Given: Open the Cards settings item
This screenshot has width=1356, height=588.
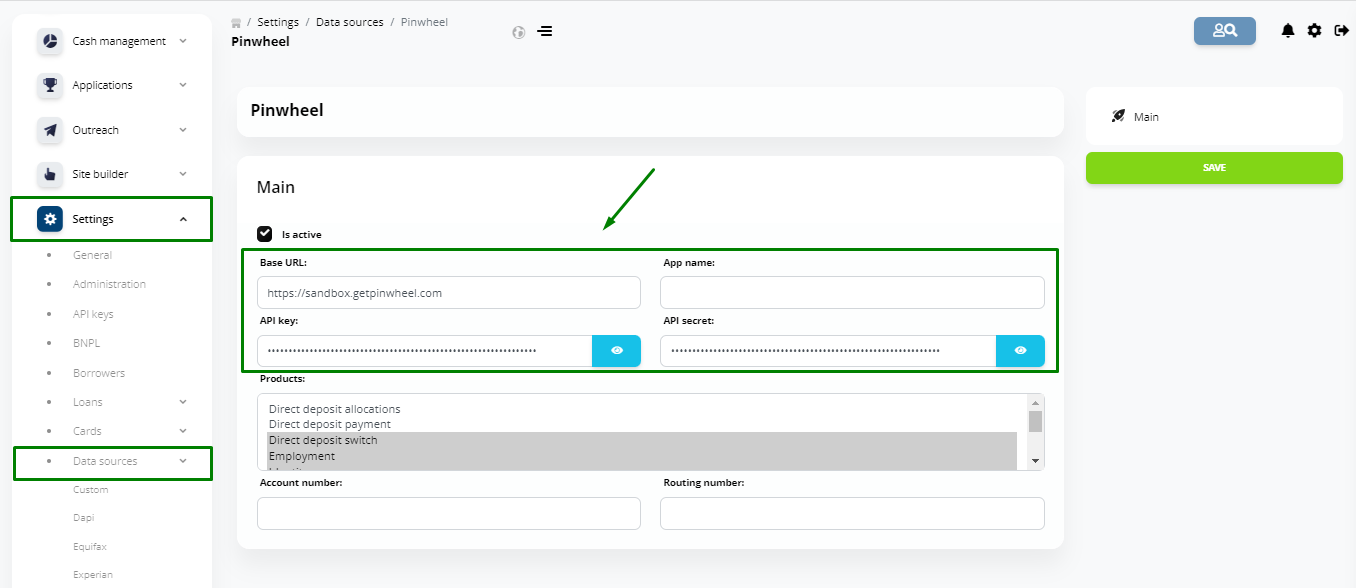Looking at the screenshot, I should [x=87, y=431].
